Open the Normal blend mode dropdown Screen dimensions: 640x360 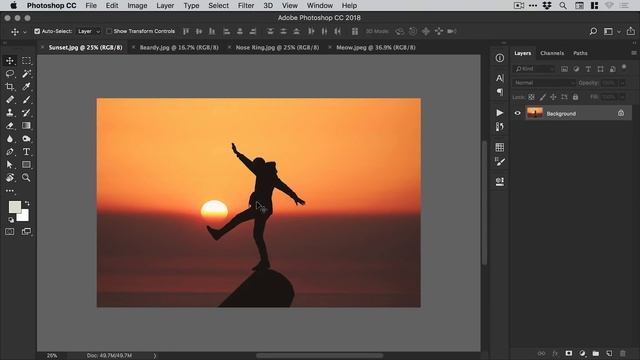pyautogui.click(x=544, y=83)
